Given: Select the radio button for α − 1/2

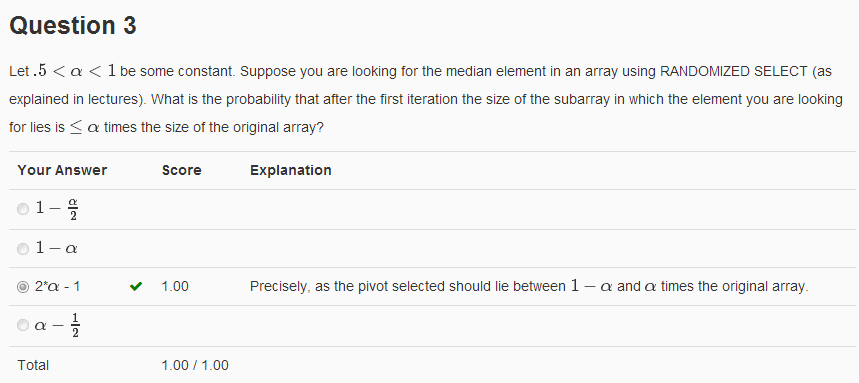Looking at the screenshot, I should click(x=22, y=325).
